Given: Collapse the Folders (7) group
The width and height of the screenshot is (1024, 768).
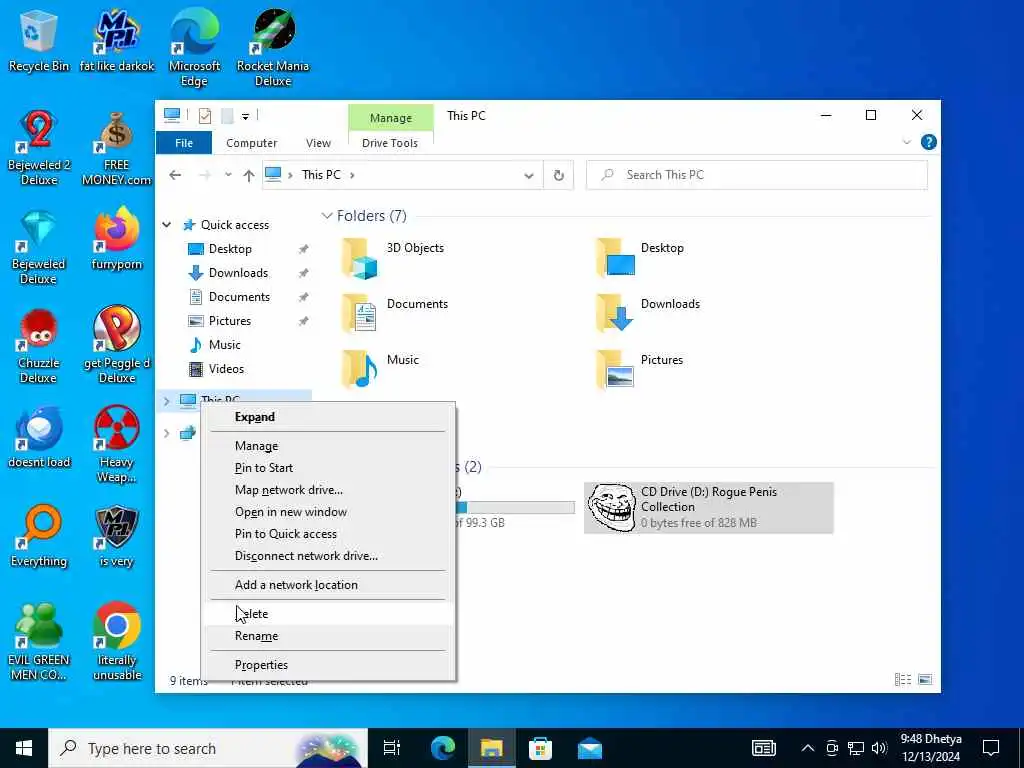Looking at the screenshot, I should tap(327, 216).
